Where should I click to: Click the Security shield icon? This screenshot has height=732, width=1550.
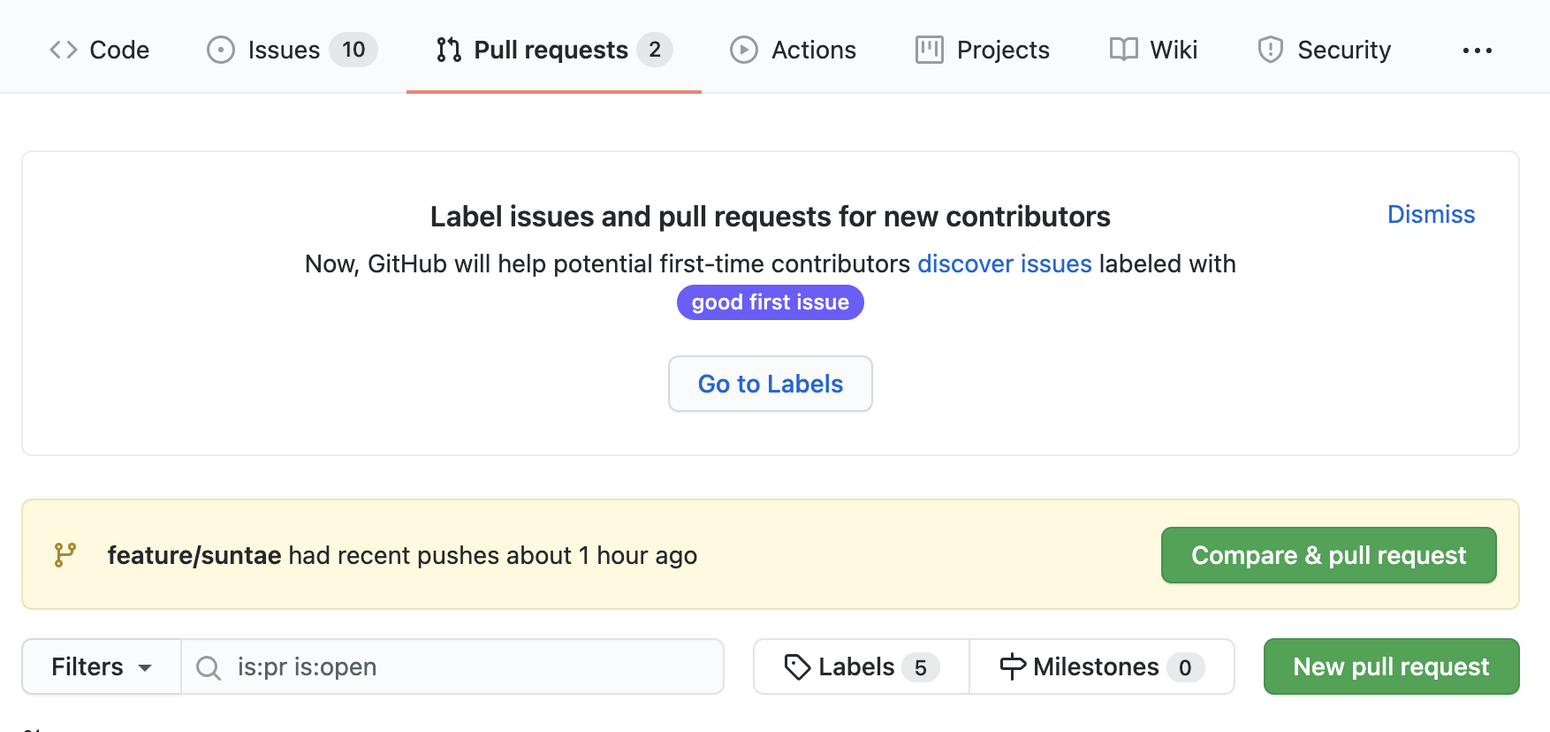pyautogui.click(x=1270, y=50)
